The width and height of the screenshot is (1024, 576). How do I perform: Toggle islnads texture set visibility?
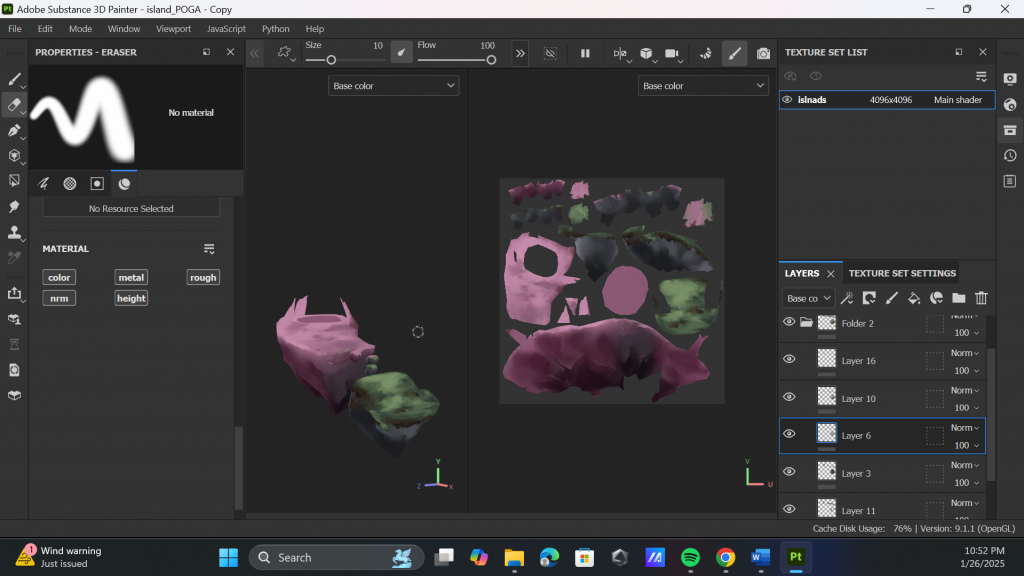tap(787, 100)
